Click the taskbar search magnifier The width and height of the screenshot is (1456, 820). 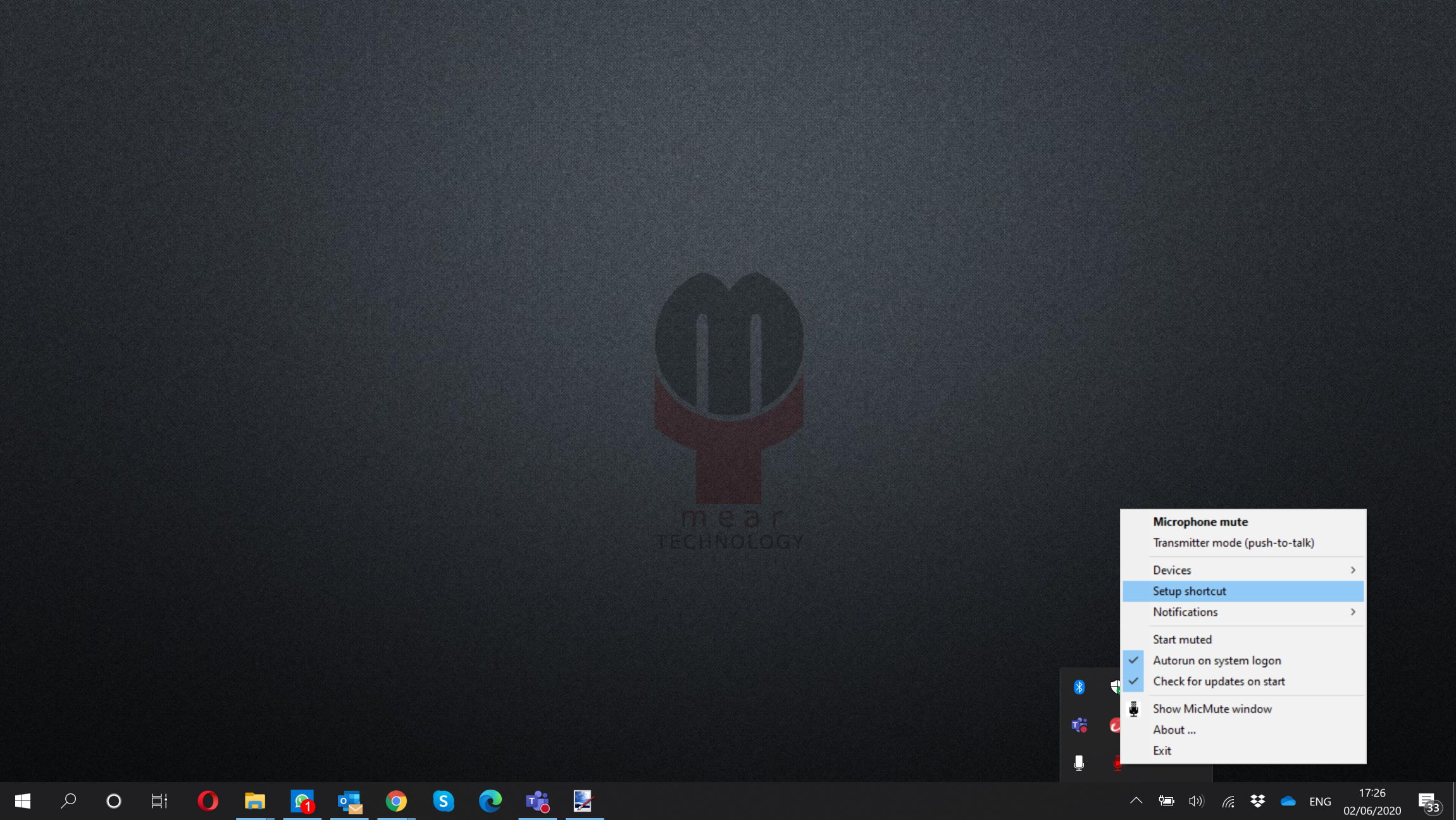coord(68,801)
